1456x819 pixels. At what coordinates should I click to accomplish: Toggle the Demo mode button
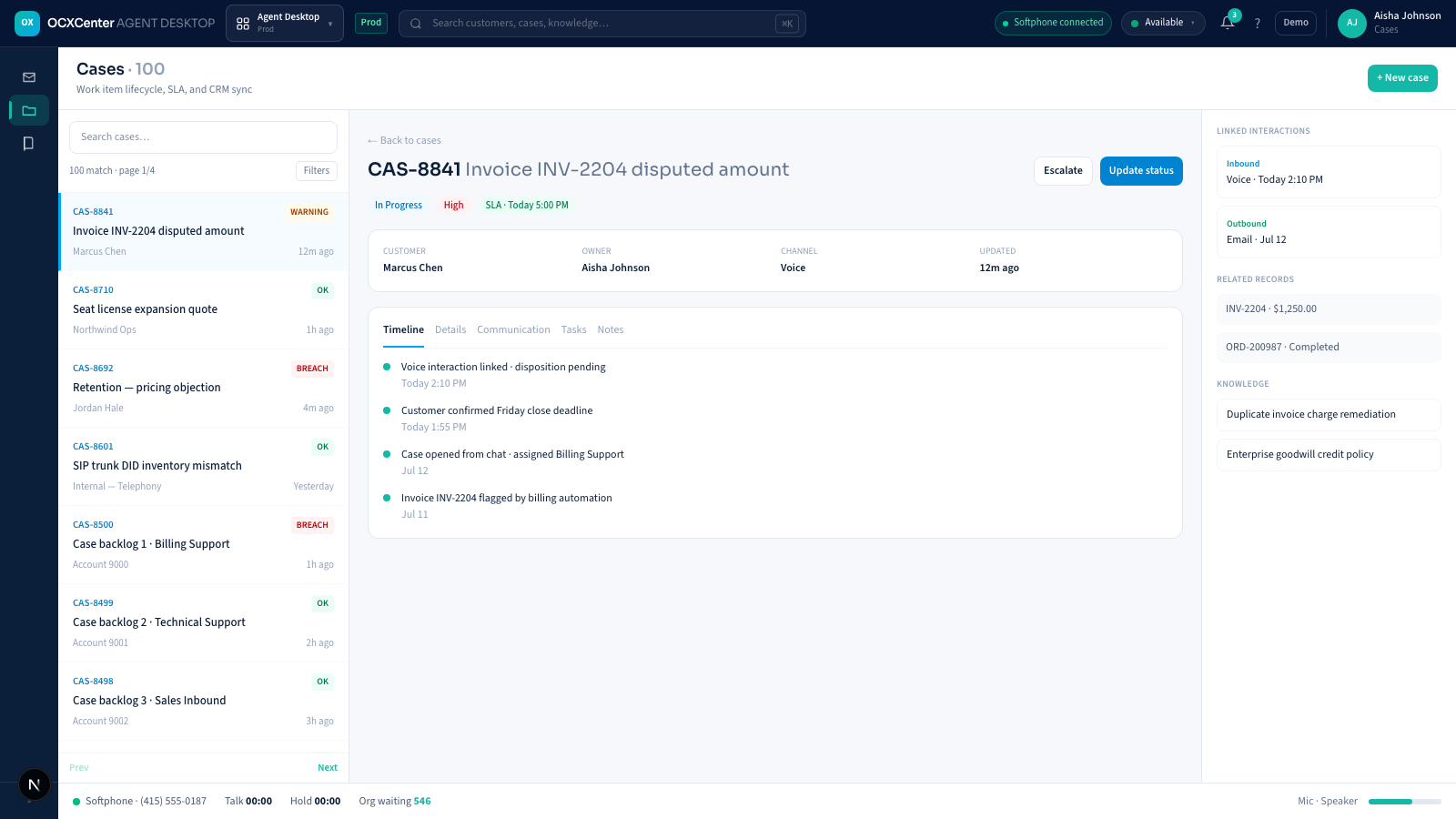point(1296,23)
